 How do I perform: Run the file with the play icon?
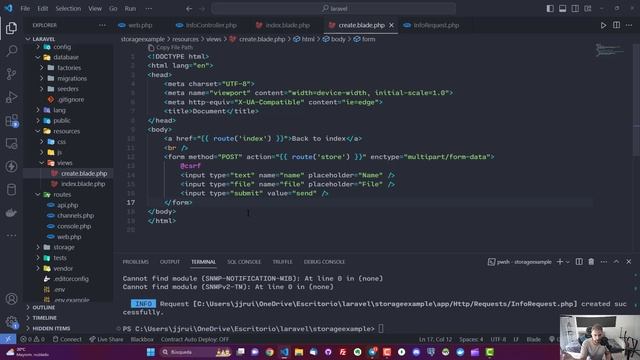click(x=603, y=25)
